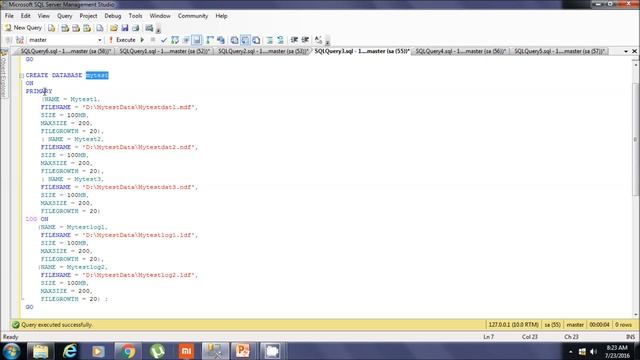The height and width of the screenshot is (360, 640).
Task: Toggle IntelliSense Enabled
Action: coord(197,40)
